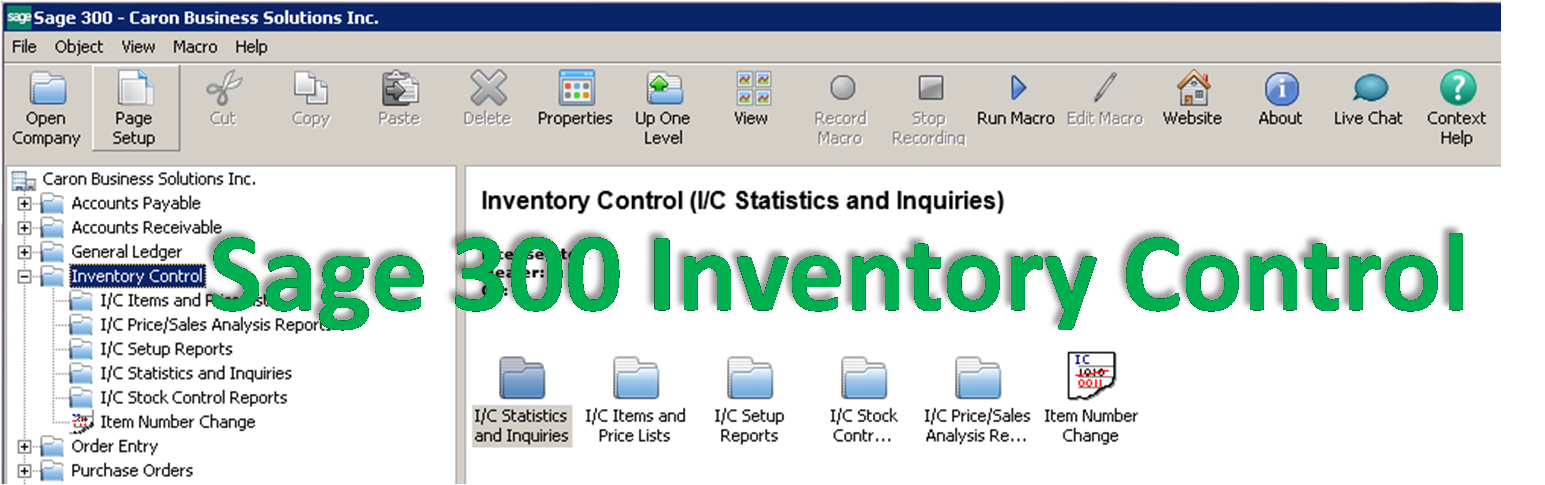Screen dimensions: 1545x485
Task: Select Accounts Payable in the tree
Action: 136,203
